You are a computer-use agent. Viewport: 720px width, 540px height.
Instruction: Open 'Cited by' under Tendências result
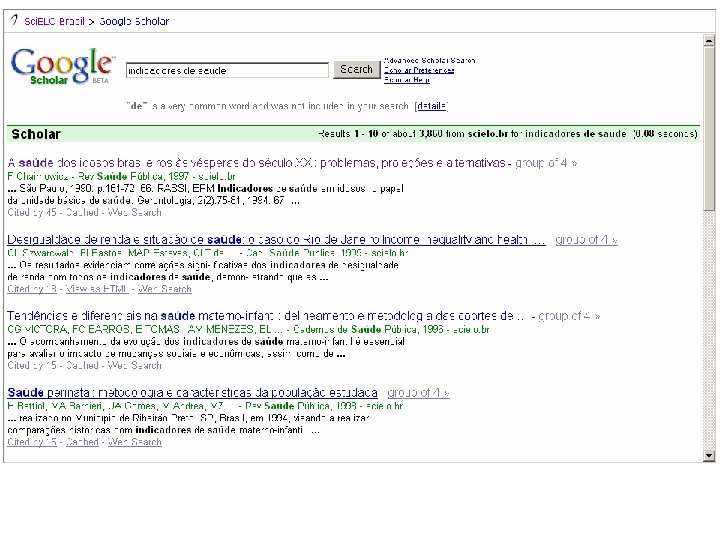32,366
